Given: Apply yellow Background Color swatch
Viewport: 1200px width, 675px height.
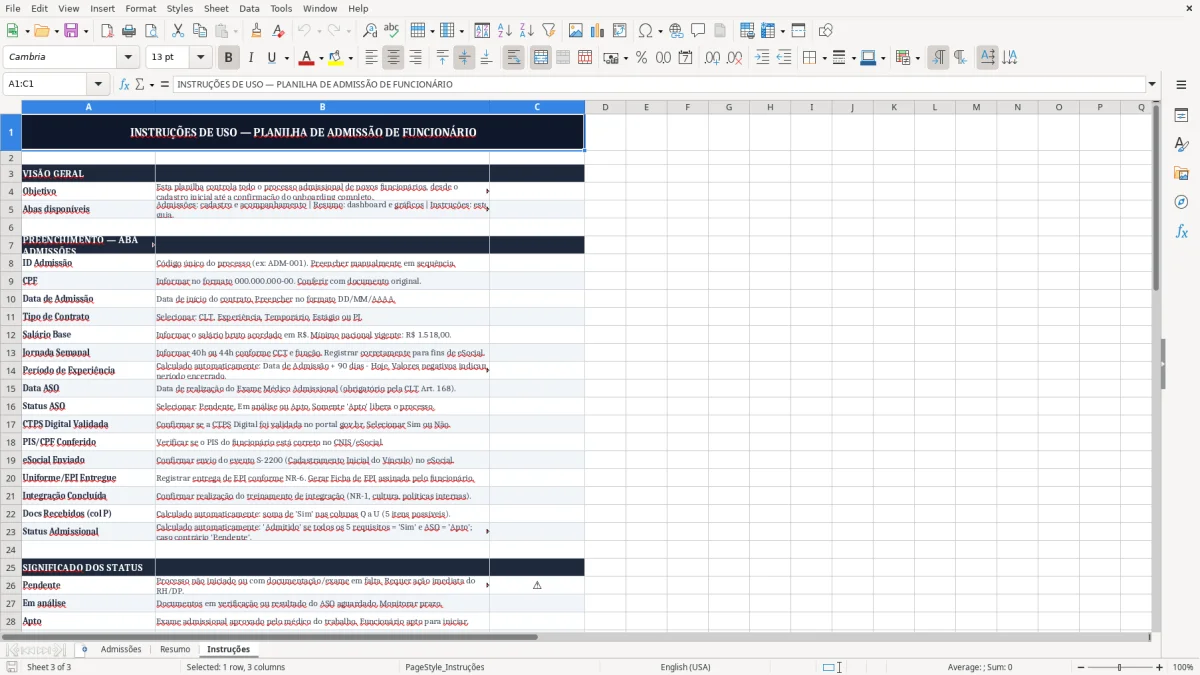Looking at the screenshot, I should 336,58.
